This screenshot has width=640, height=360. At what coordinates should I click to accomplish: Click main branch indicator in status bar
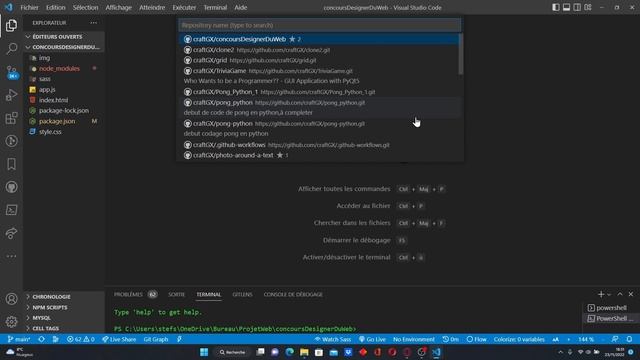tap(19, 339)
